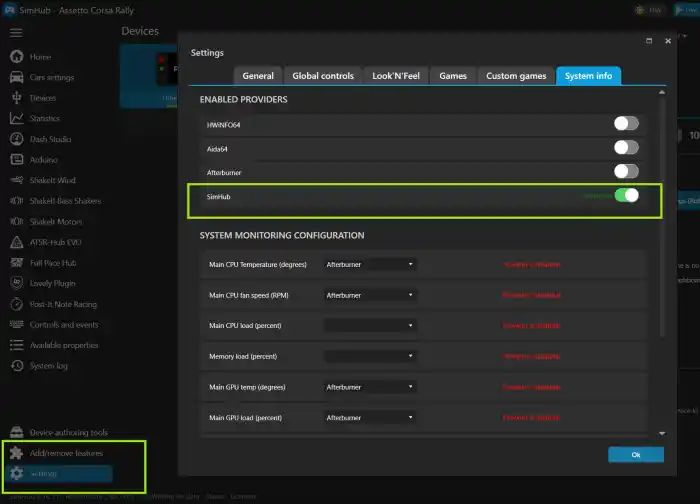The width and height of the screenshot is (700, 504).
Task: Click scroll up arrow in settings list
Action: tap(662, 92)
